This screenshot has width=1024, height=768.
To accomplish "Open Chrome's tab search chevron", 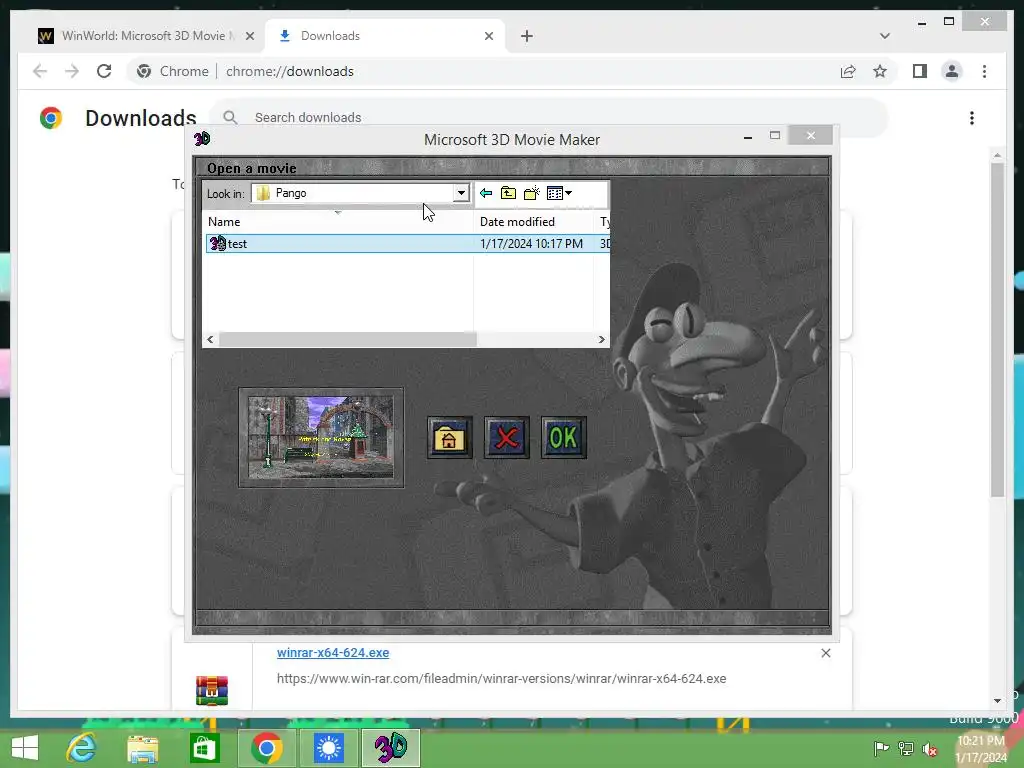I will [884, 36].
